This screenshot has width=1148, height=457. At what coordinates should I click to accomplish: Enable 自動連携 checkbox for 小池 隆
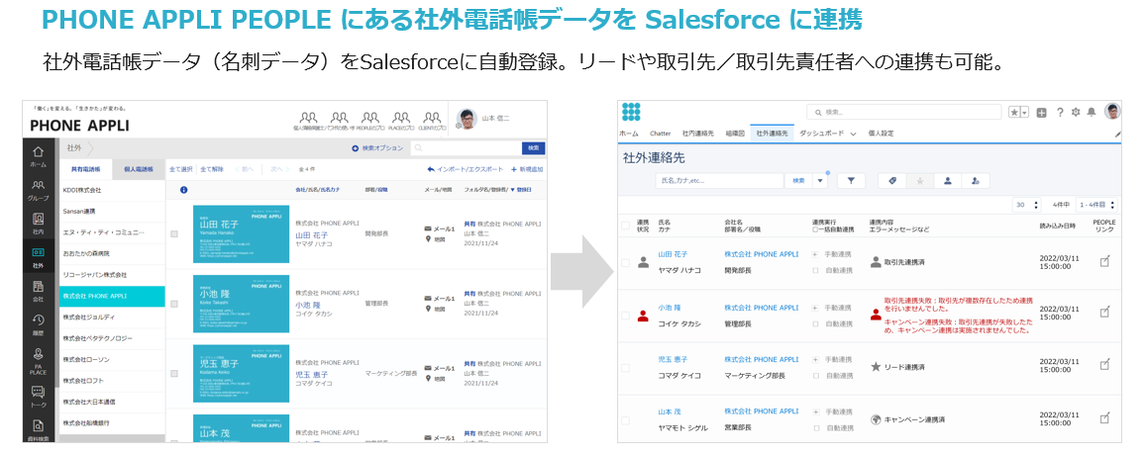click(x=816, y=323)
